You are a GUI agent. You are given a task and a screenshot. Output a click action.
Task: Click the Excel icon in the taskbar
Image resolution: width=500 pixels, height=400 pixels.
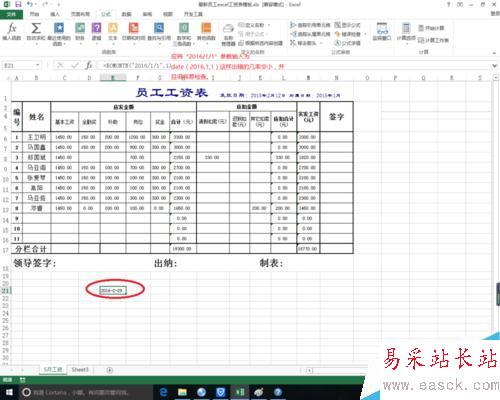(240, 392)
